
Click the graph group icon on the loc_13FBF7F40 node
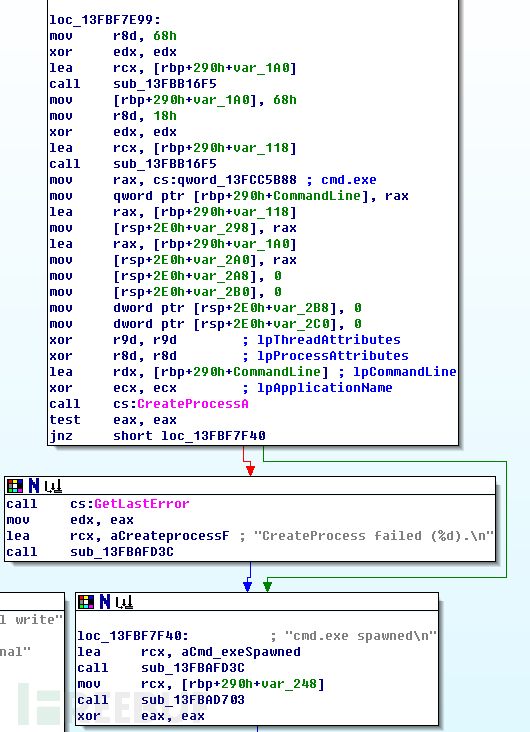pos(124,602)
